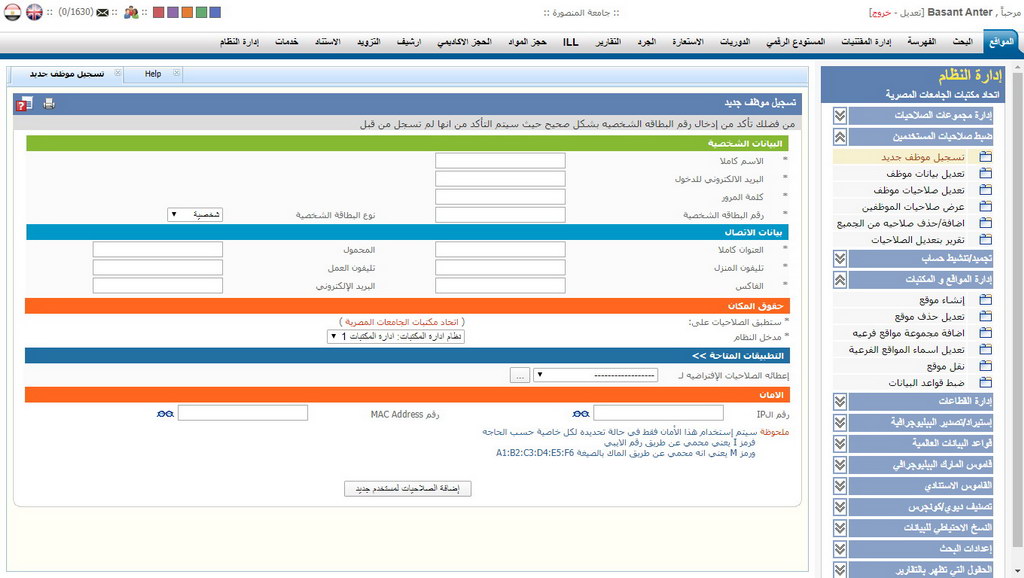The image size is (1024, 578).
Task: Click folder icon for ضبط قواعد البيانات
Action: tap(985, 383)
